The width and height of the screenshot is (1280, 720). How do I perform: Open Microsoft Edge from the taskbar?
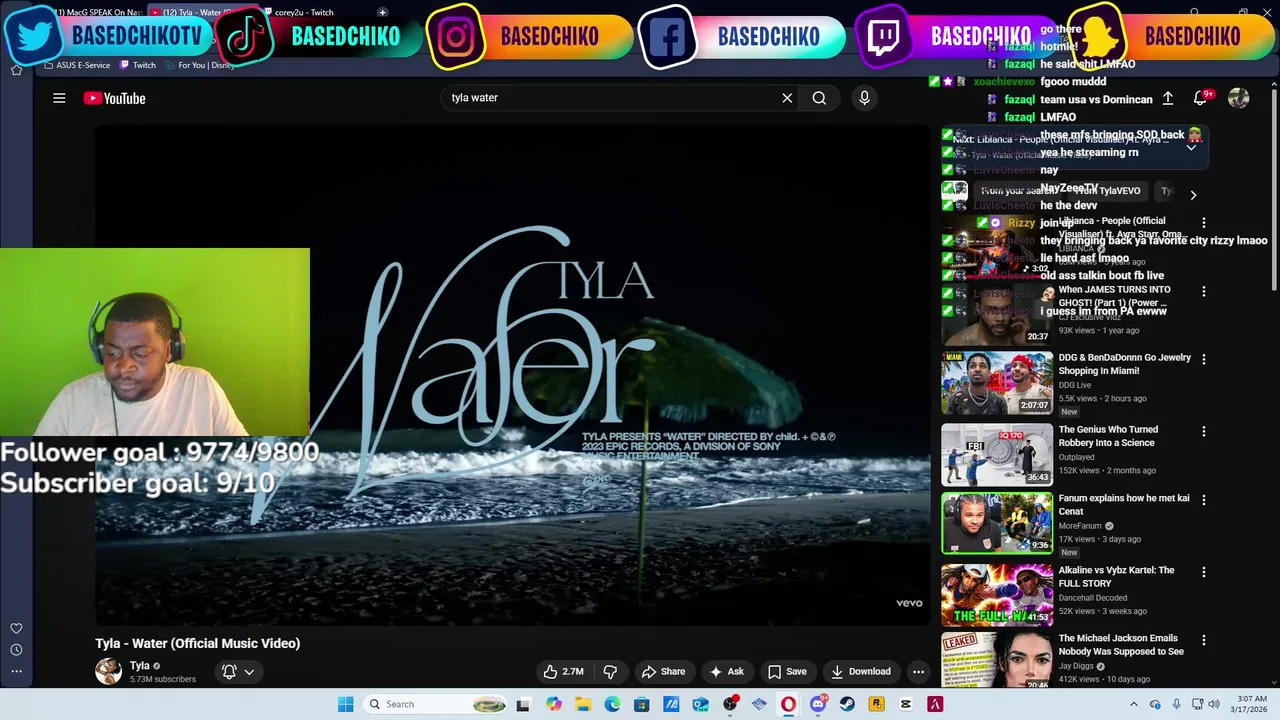coord(612,704)
